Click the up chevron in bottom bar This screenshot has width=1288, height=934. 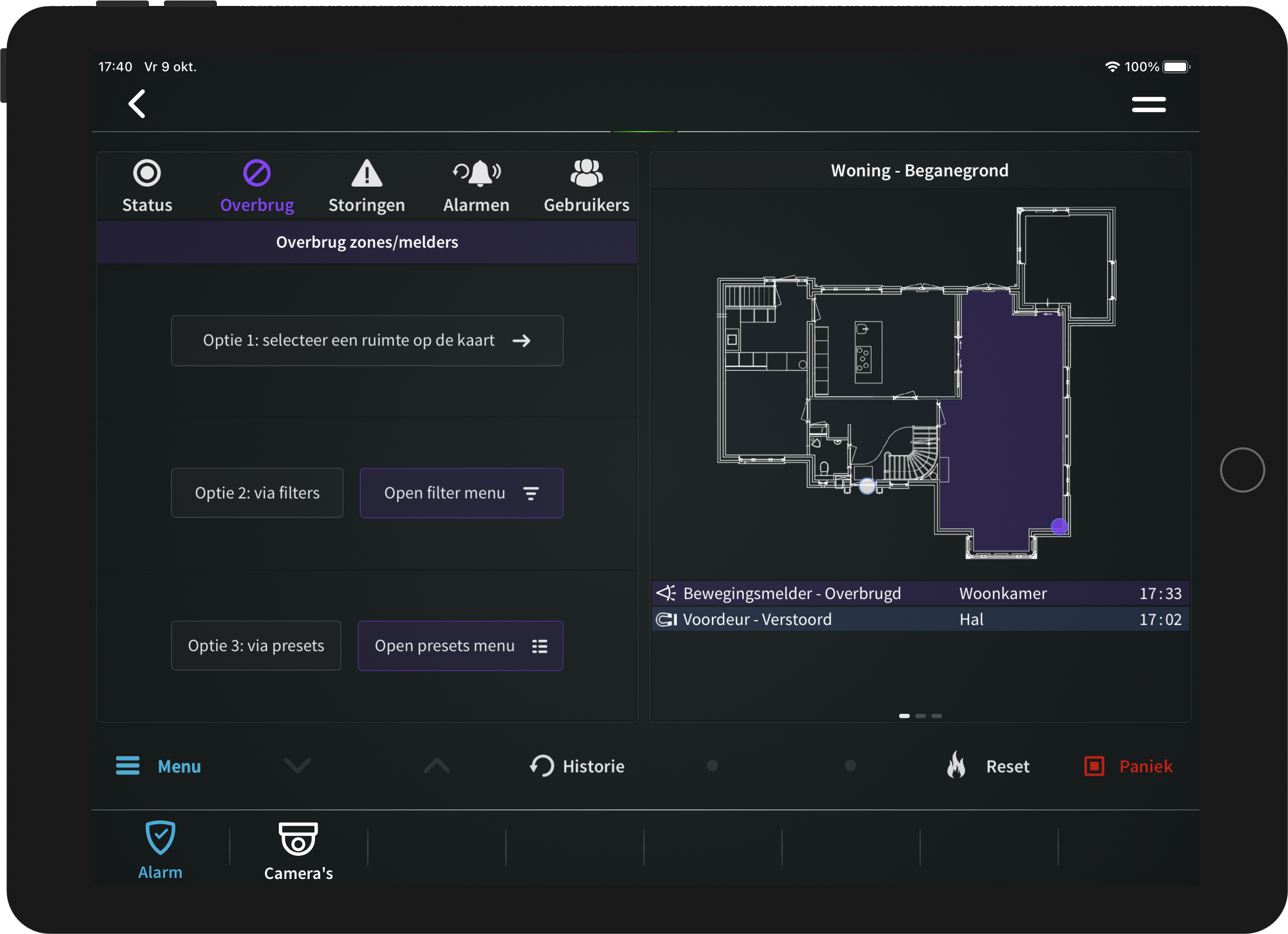436,766
